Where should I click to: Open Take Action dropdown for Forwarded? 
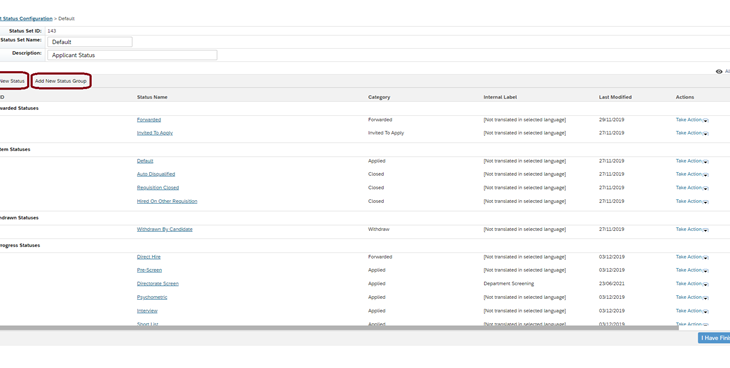click(692, 120)
